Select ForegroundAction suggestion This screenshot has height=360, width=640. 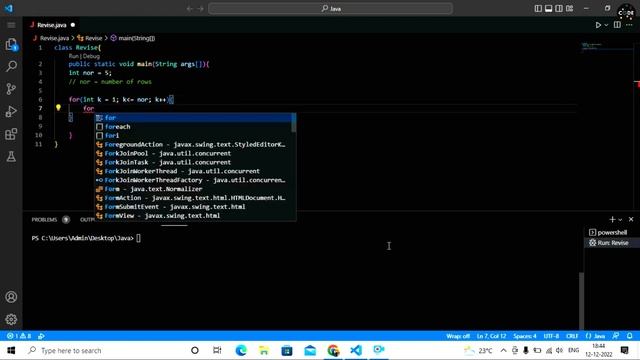tap(193, 144)
